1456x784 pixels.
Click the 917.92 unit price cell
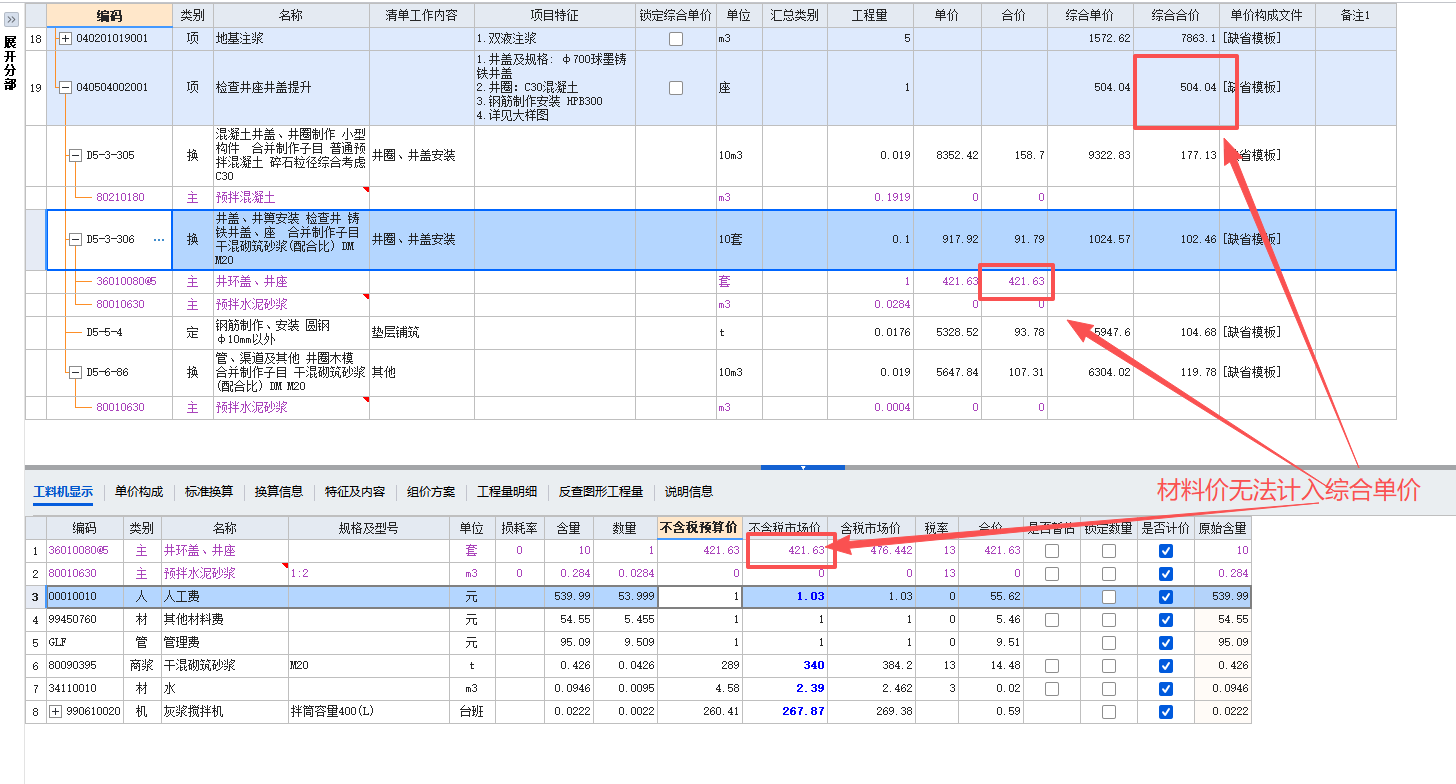[x=947, y=240]
